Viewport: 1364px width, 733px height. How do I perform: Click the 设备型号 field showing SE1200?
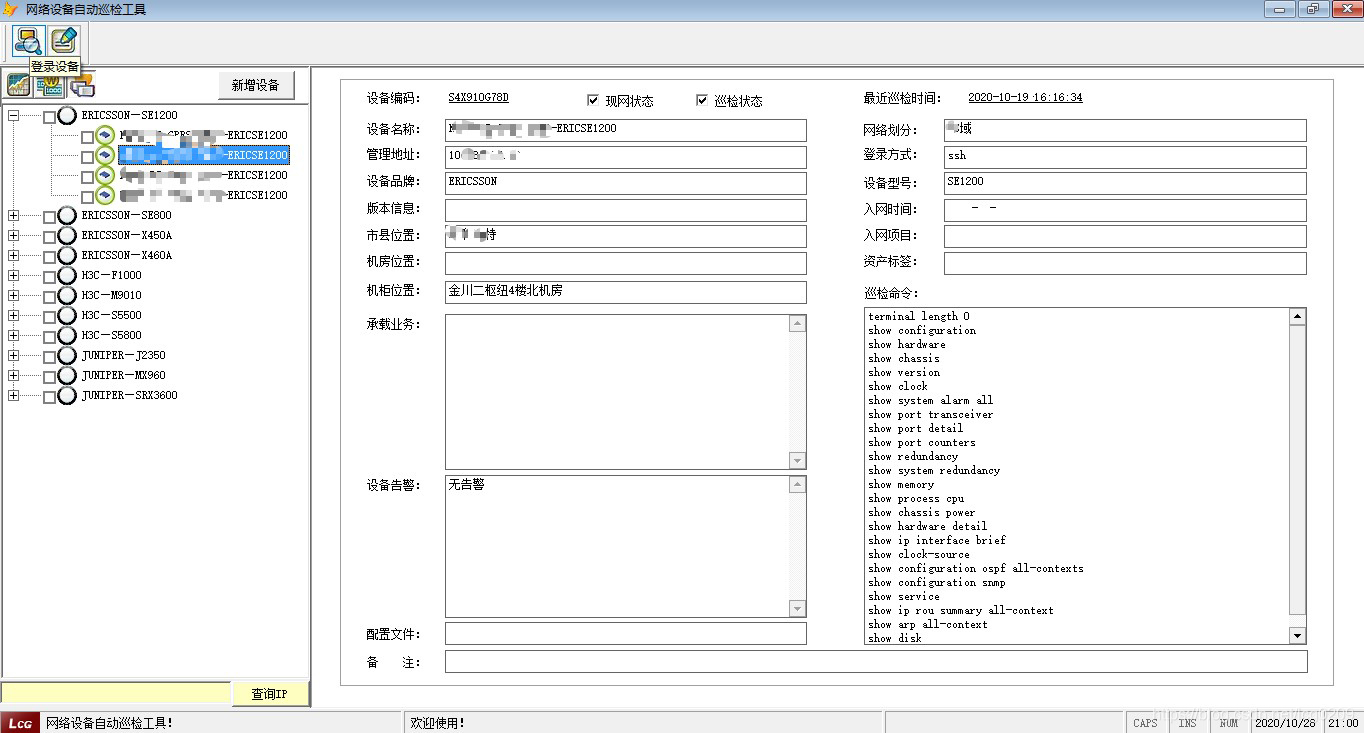coord(1125,183)
